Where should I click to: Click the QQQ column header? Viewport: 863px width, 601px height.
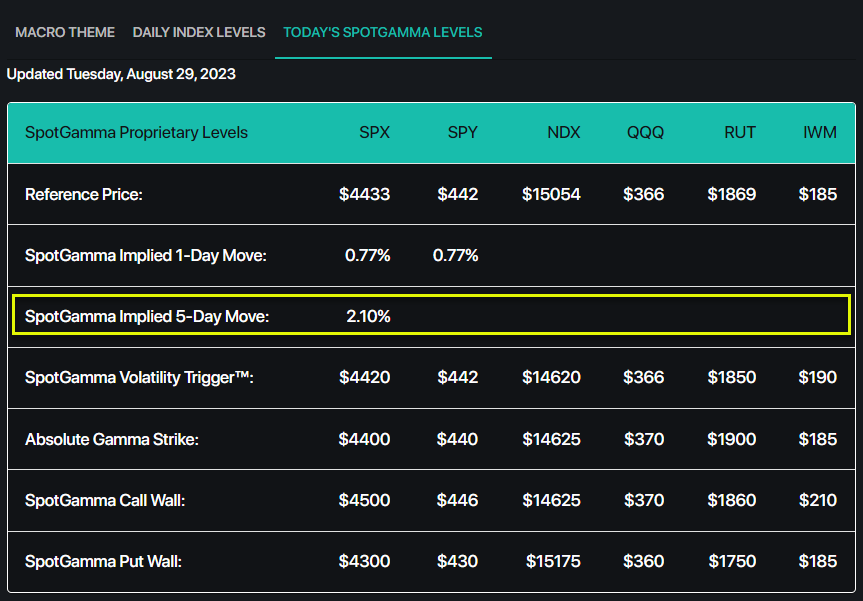point(645,131)
